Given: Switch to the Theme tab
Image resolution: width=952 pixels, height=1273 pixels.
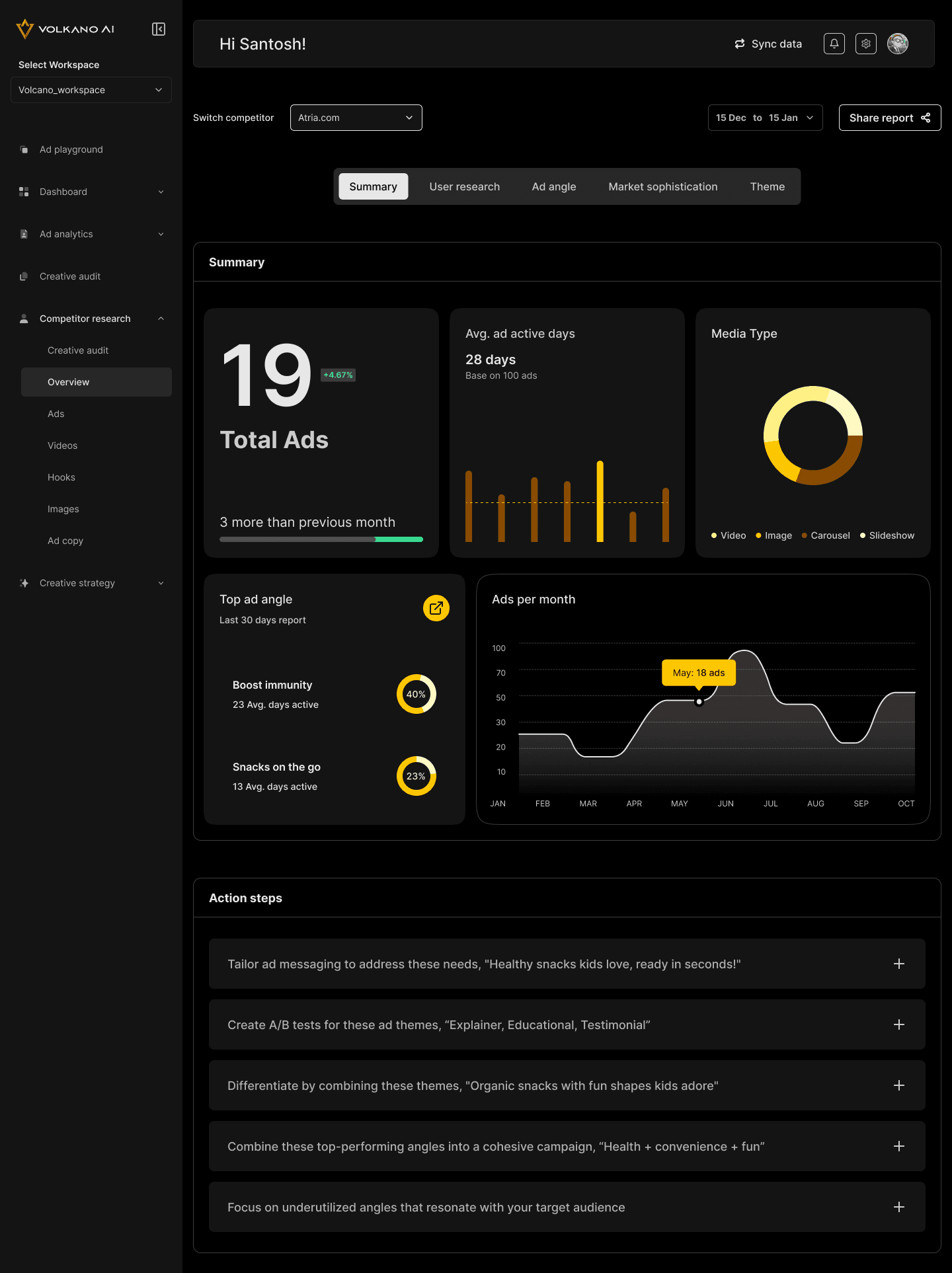Looking at the screenshot, I should point(768,186).
